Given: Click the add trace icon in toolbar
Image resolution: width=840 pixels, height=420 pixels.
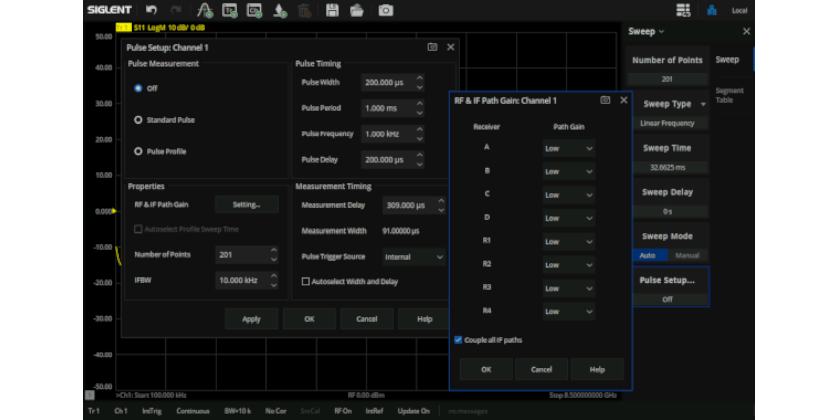Looking at the screenshot, I should pyautogui.click(x=204, y=10).
